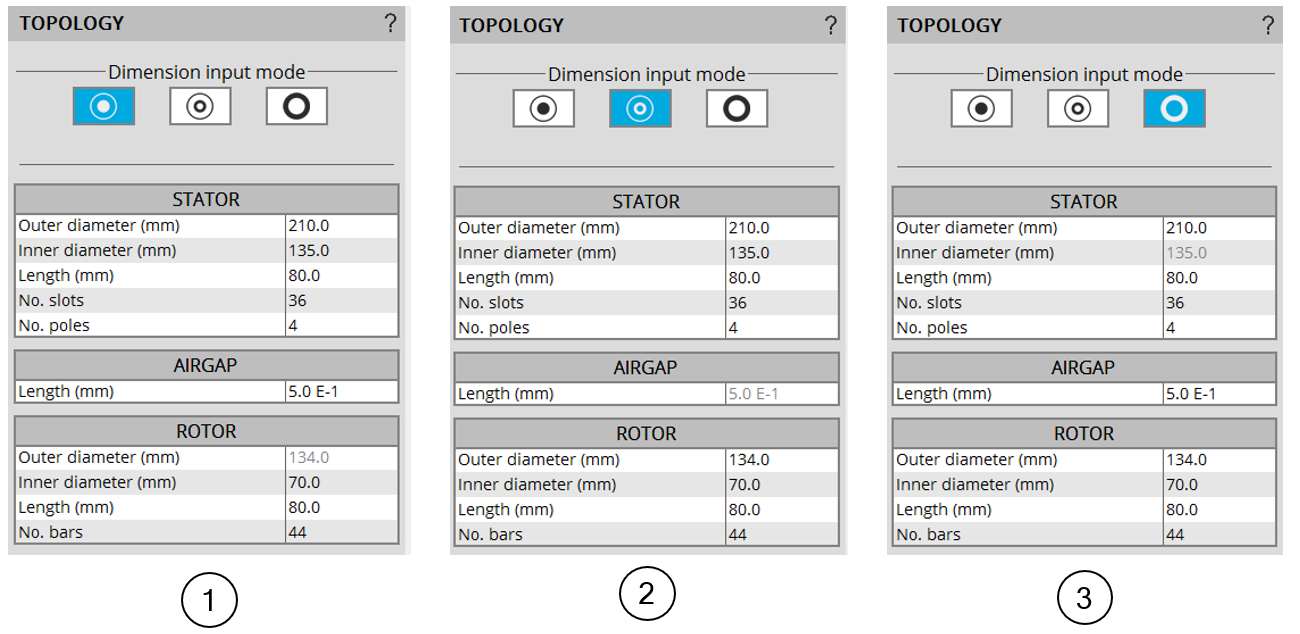Screen dimensions: 1300x634
Task: Open help in the right TOPOLOGY panel
Action: pos(1268,26)
